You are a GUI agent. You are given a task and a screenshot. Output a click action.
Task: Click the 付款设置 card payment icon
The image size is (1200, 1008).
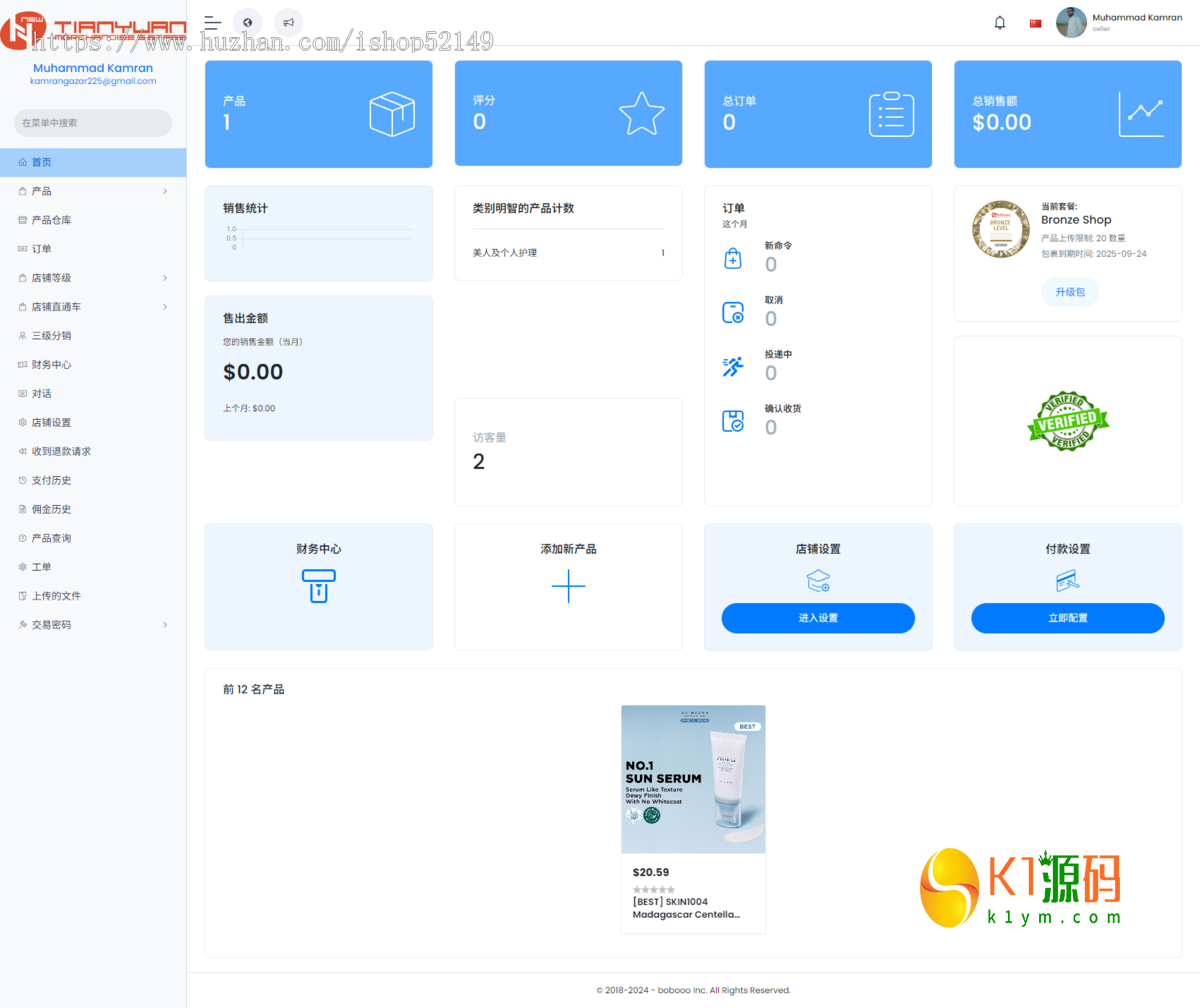pyautogui.click(x=1068, y=581)
